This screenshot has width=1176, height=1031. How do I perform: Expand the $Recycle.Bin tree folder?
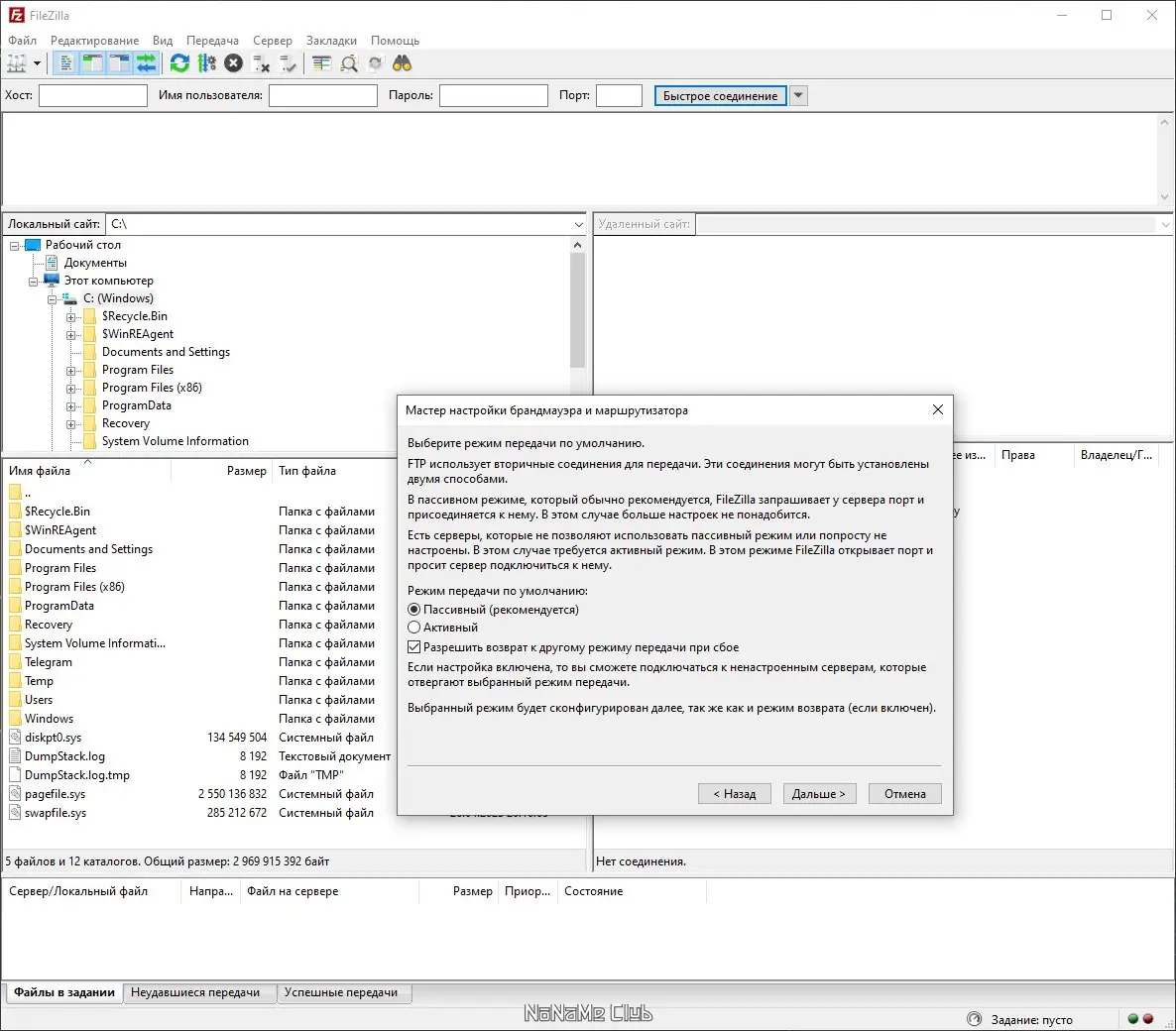[x=71, y=317]
